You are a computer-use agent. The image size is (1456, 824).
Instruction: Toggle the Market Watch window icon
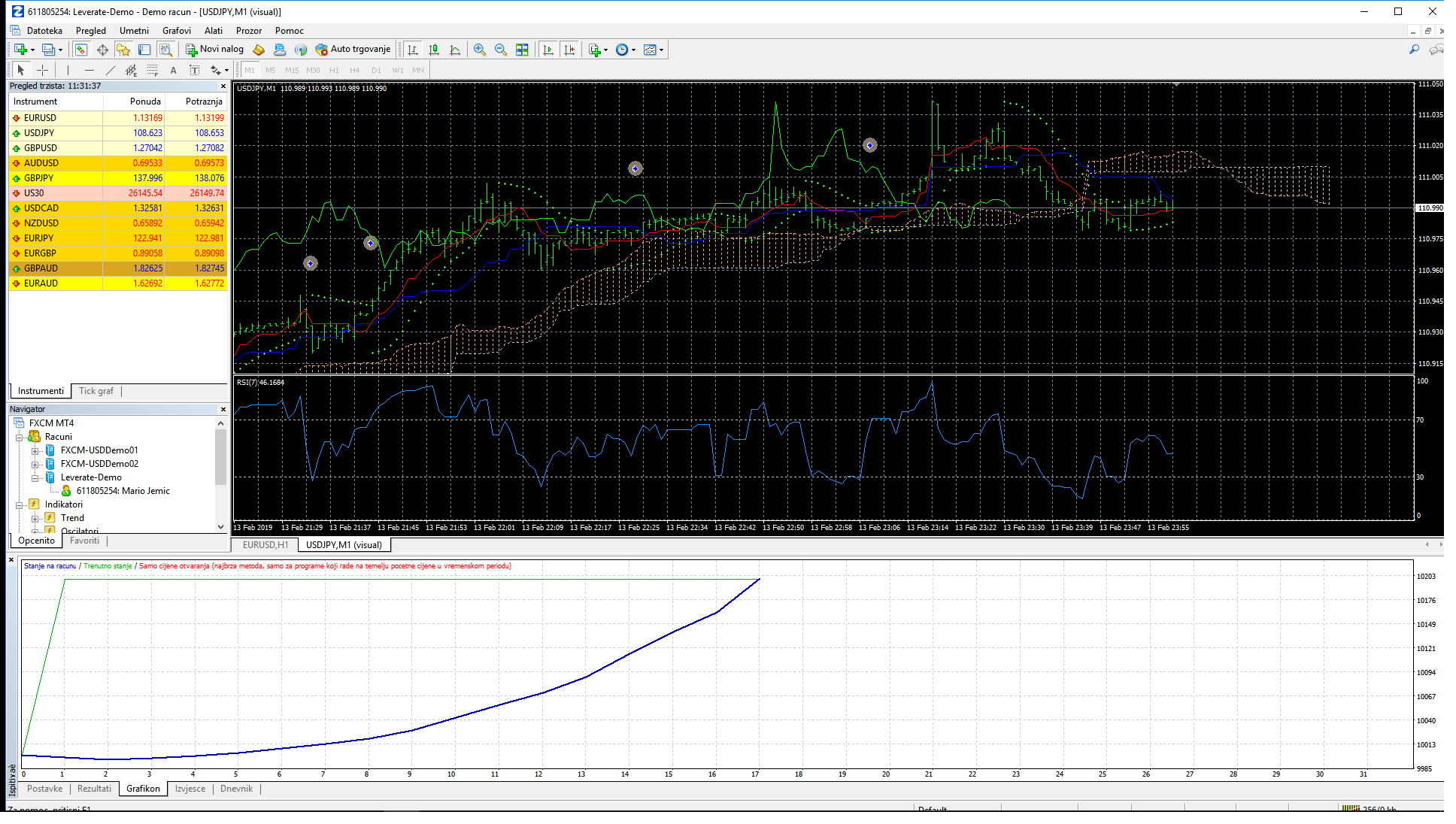(x=81, y=50)
